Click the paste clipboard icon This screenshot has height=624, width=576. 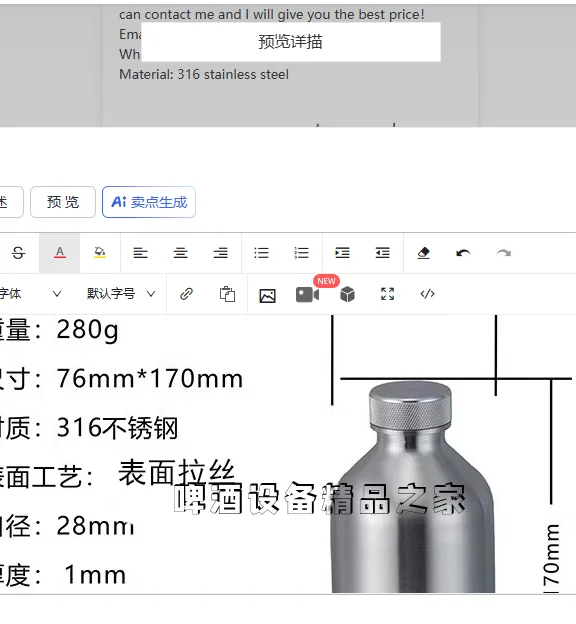tap(227, 294)
